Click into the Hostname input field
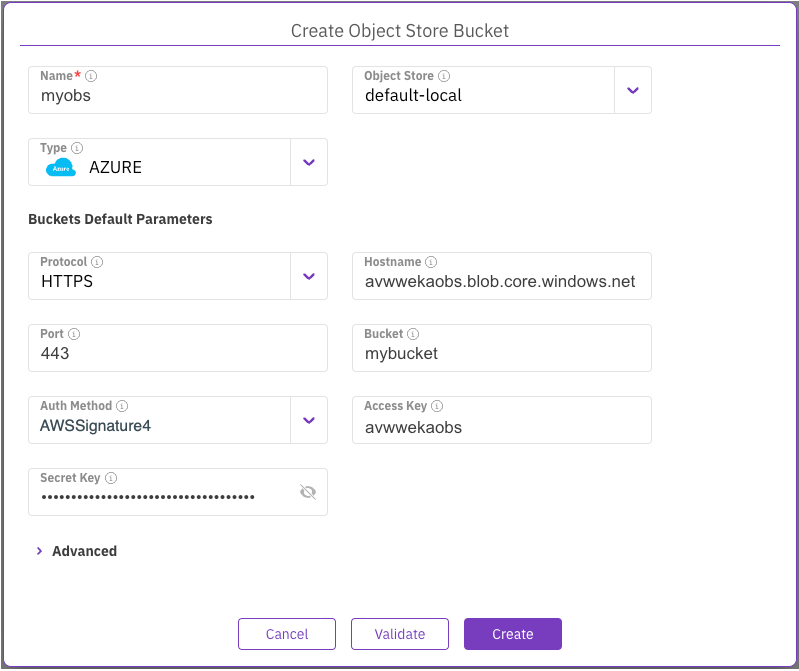The image size is (799, 671). [x=500, y=282]
